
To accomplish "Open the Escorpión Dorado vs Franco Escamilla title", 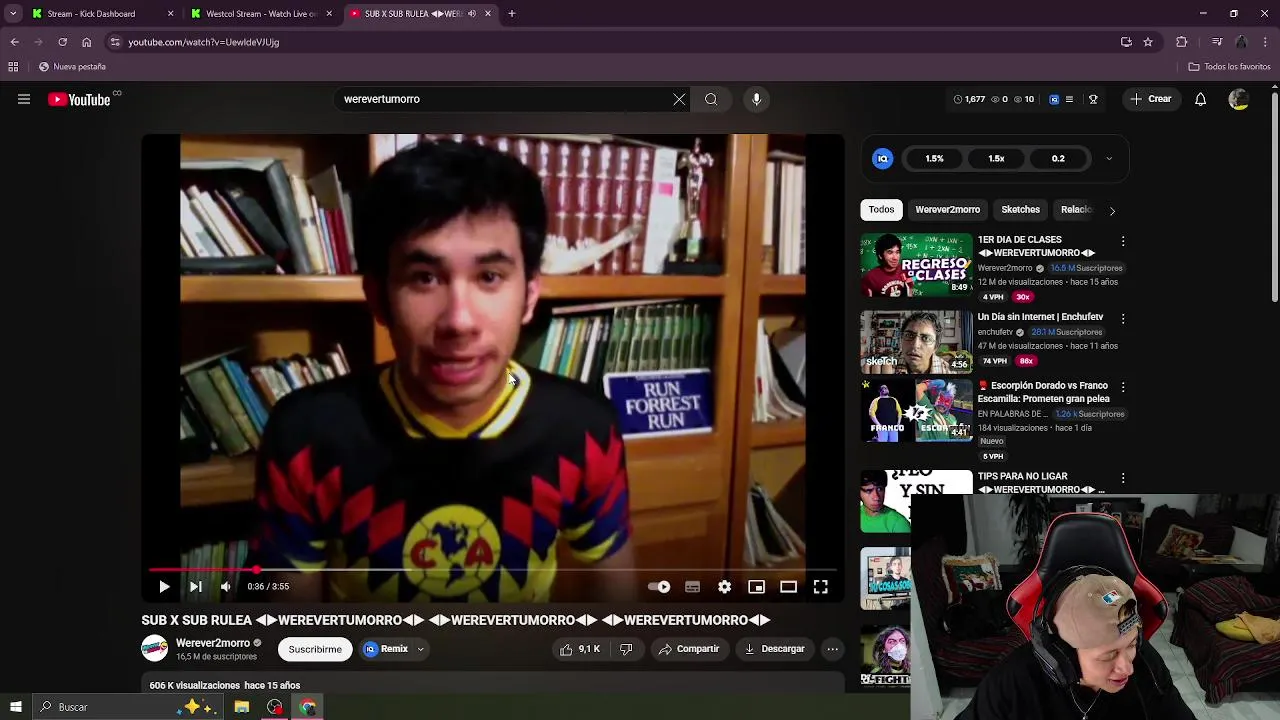I will (1043, 392).
